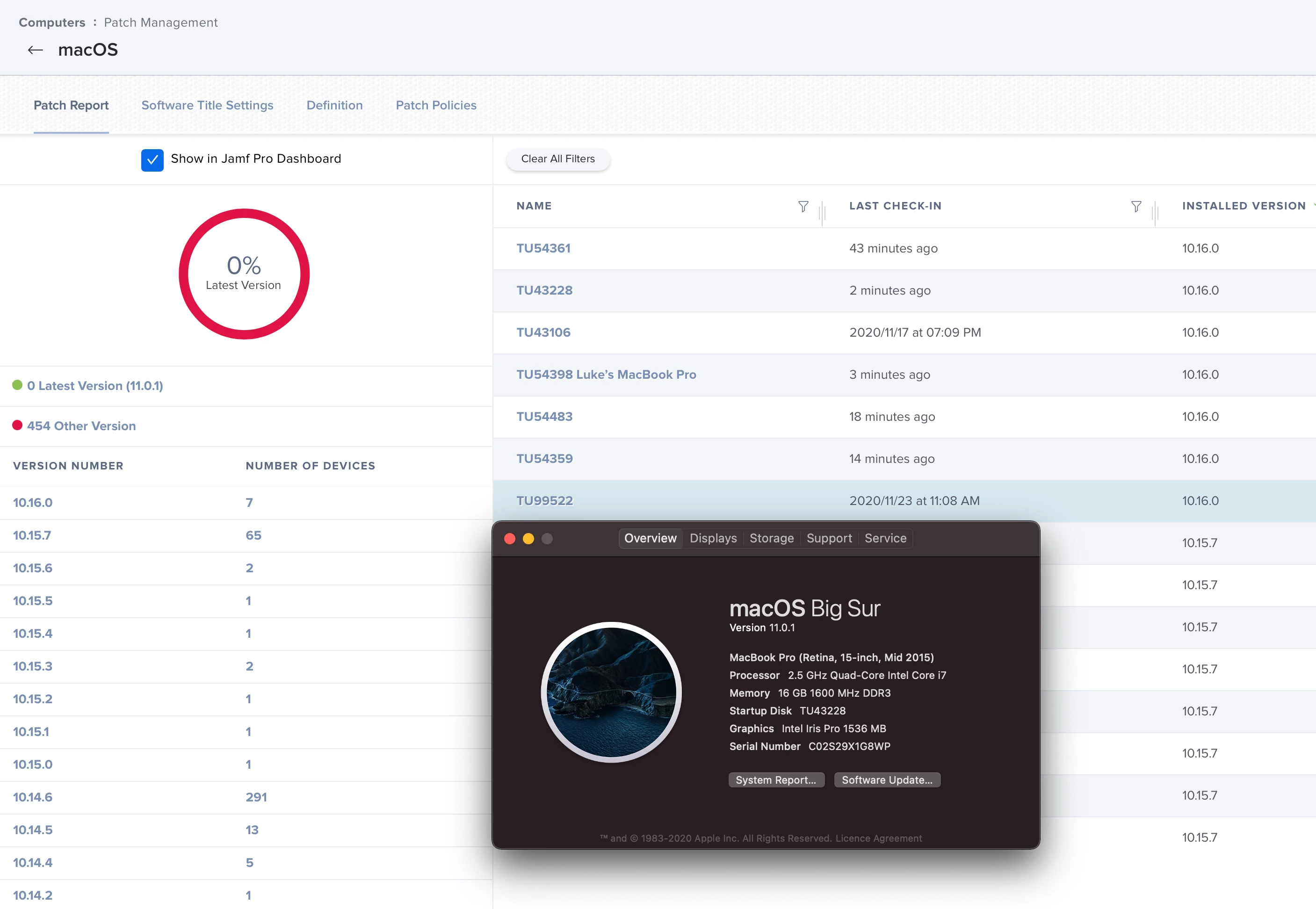This screenshot has width=1316, height=909.
Task: Click the 0% Latest Version progress ring
Action: click(244, 274)
